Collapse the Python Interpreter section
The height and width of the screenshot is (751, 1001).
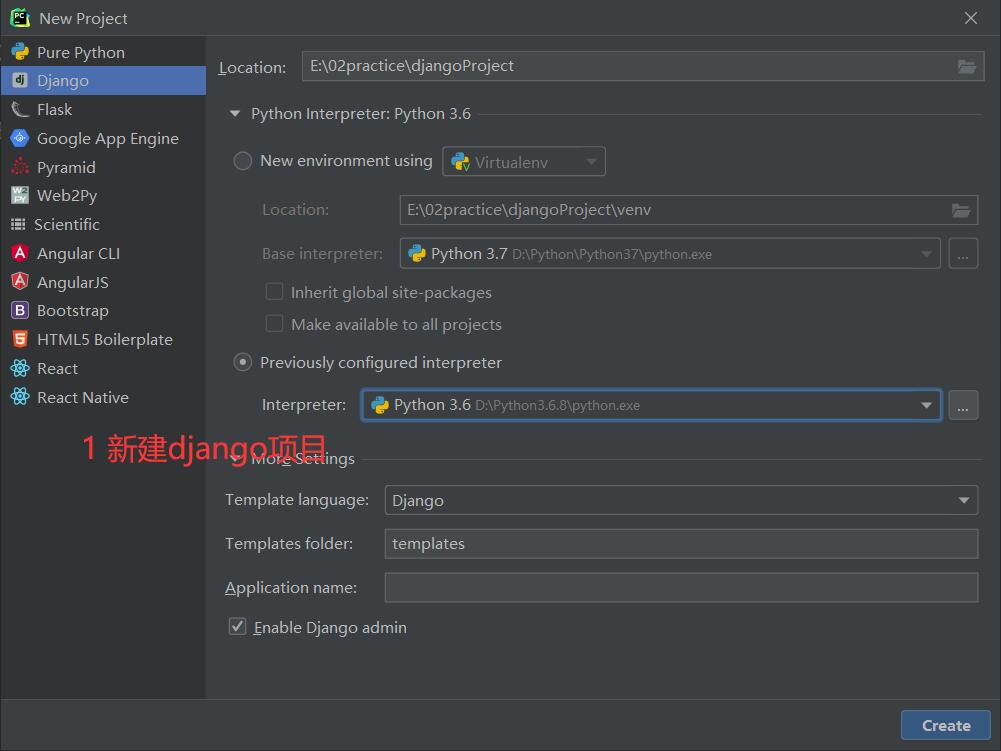tap(235, 114)
